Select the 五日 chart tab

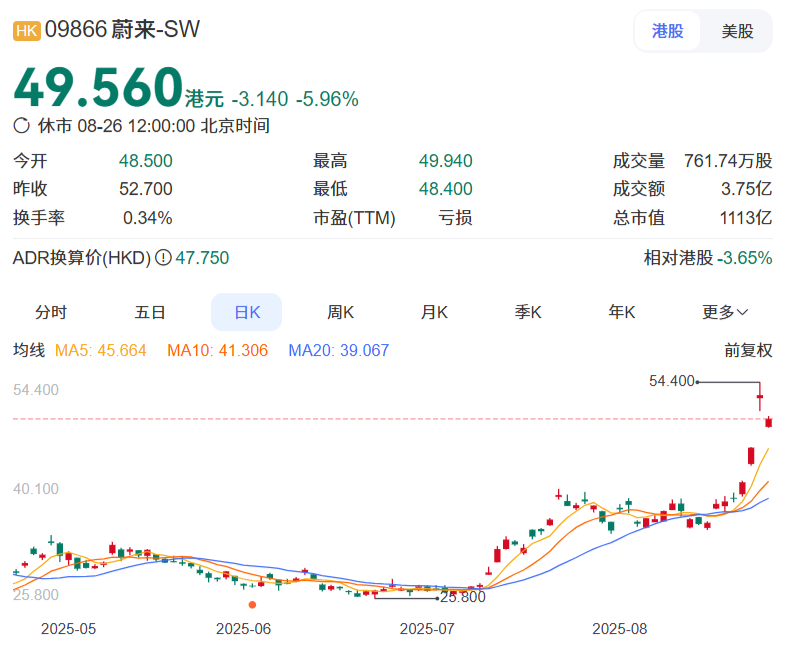(150, 312)
